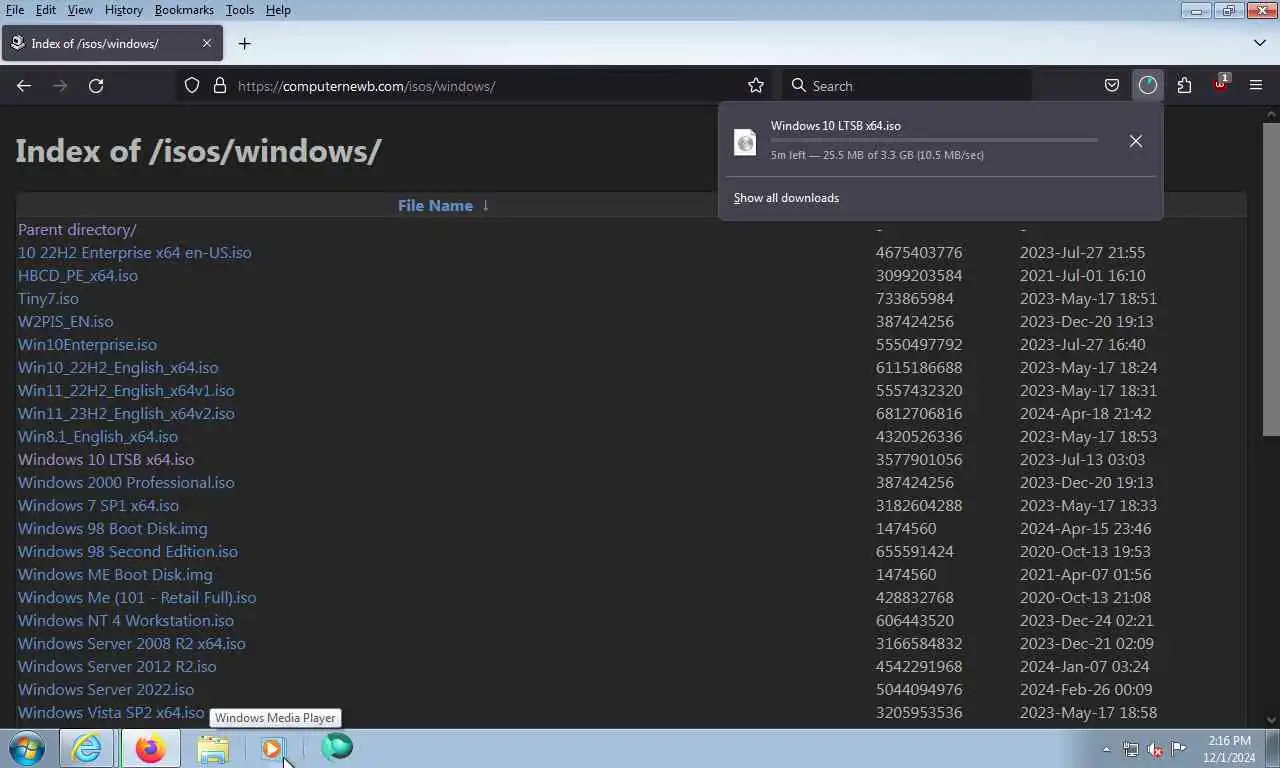Download Win10_22H2_English_x64.iso

point(118,367)
